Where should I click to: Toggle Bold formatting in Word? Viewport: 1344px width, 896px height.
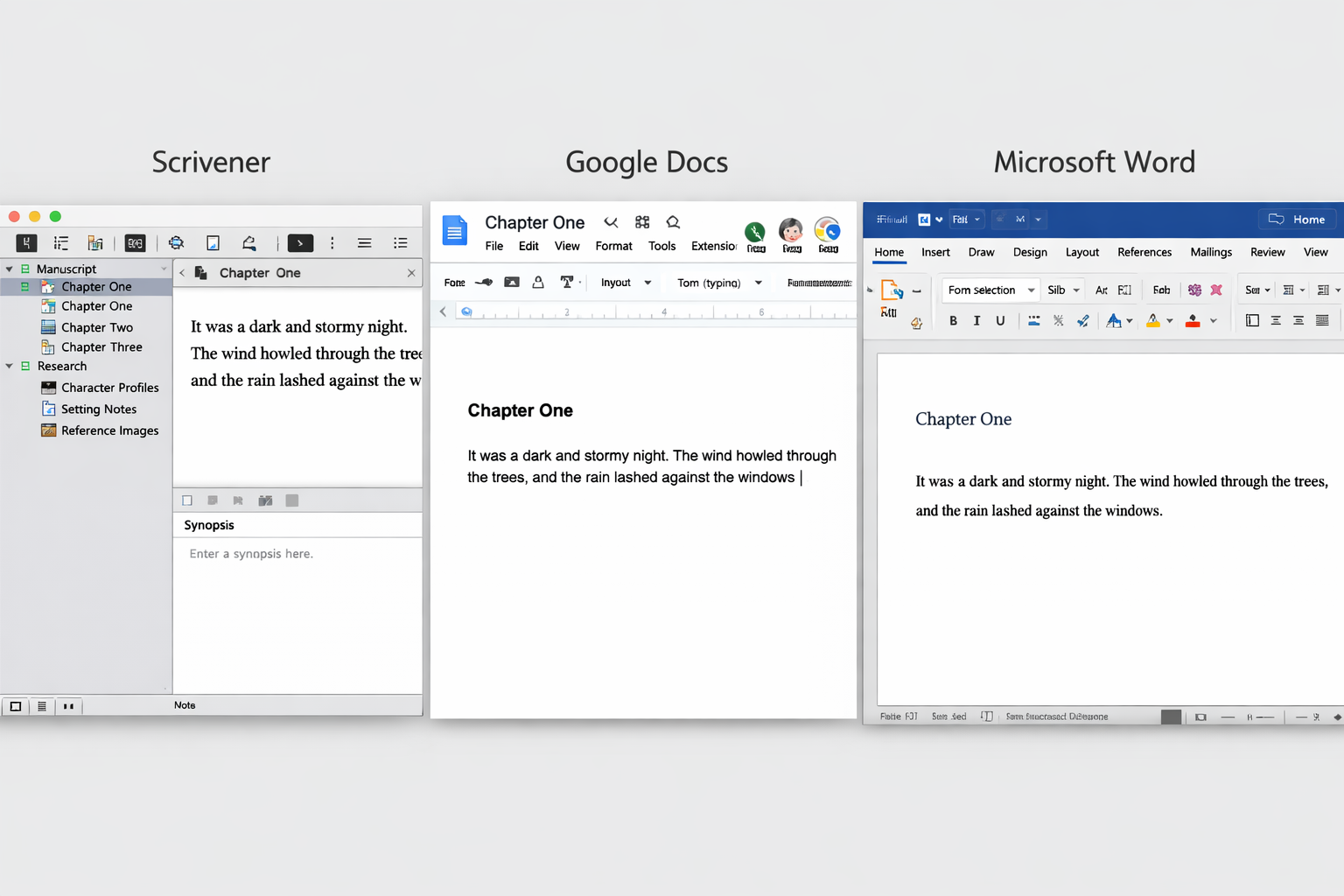pyautogui.click(x=953, y=321)
